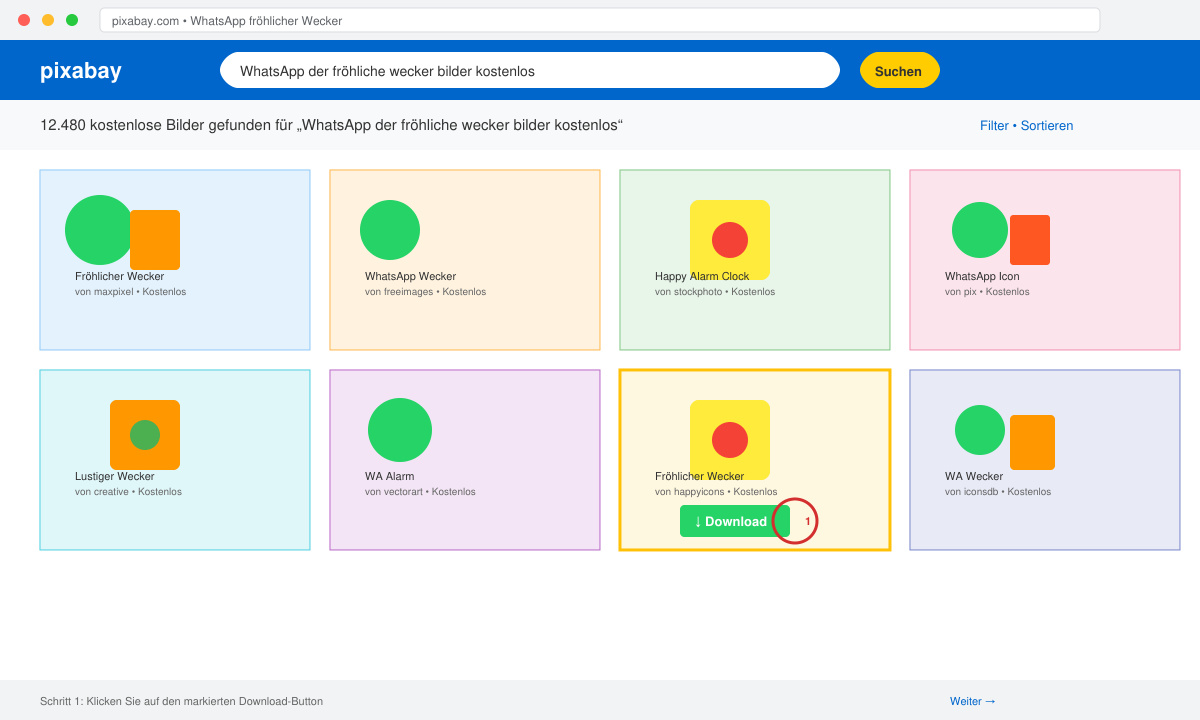
Task: Click the yellow macOS minimize button
Action: coord(48,20)
